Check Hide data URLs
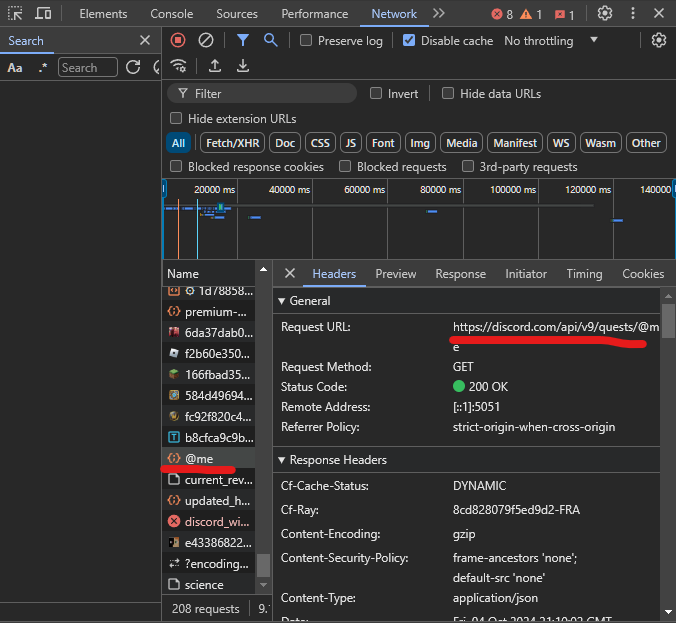 point(448,94)
